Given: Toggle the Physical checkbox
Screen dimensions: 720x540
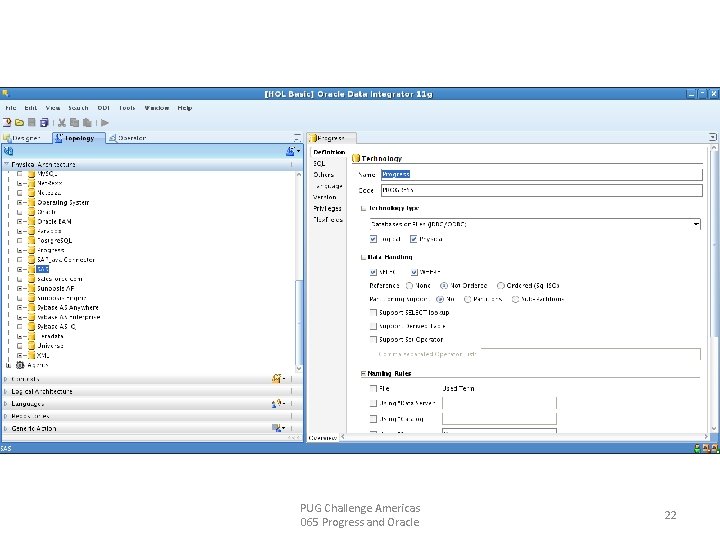Looking at the screenshot, I should point(413,239).
